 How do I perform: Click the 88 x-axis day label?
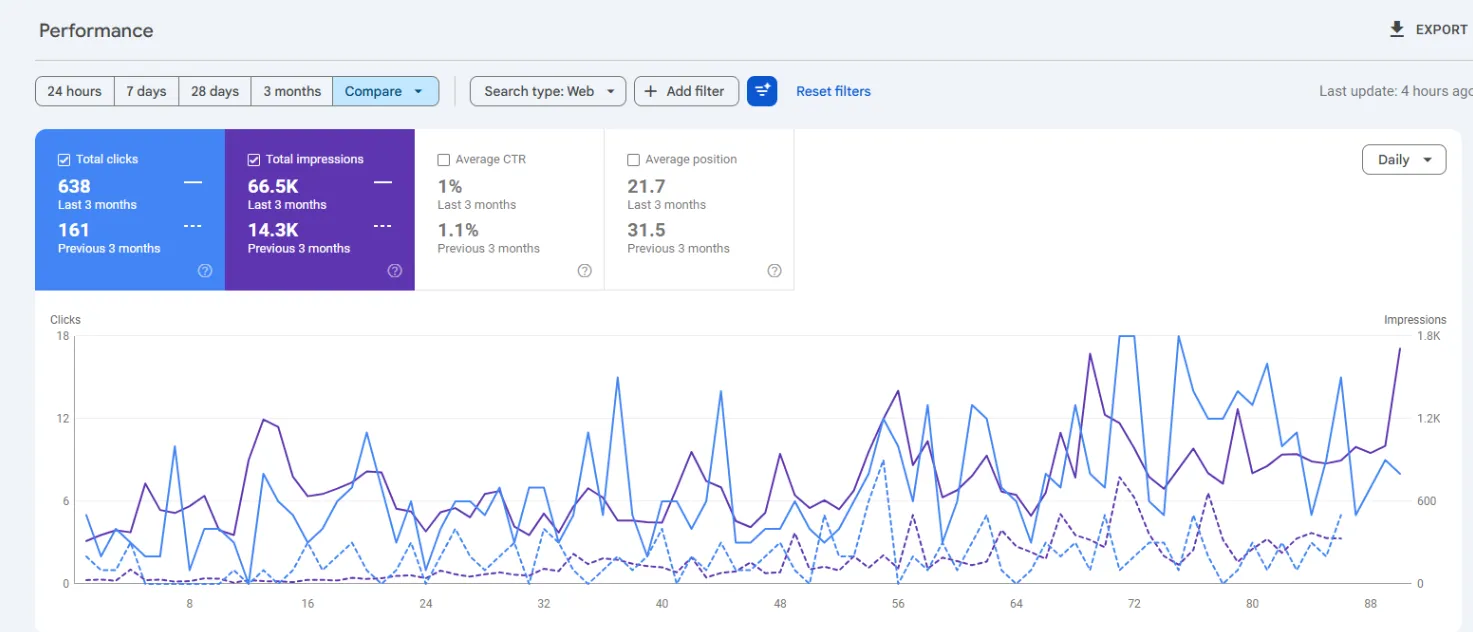click(x=1370, y=604)
